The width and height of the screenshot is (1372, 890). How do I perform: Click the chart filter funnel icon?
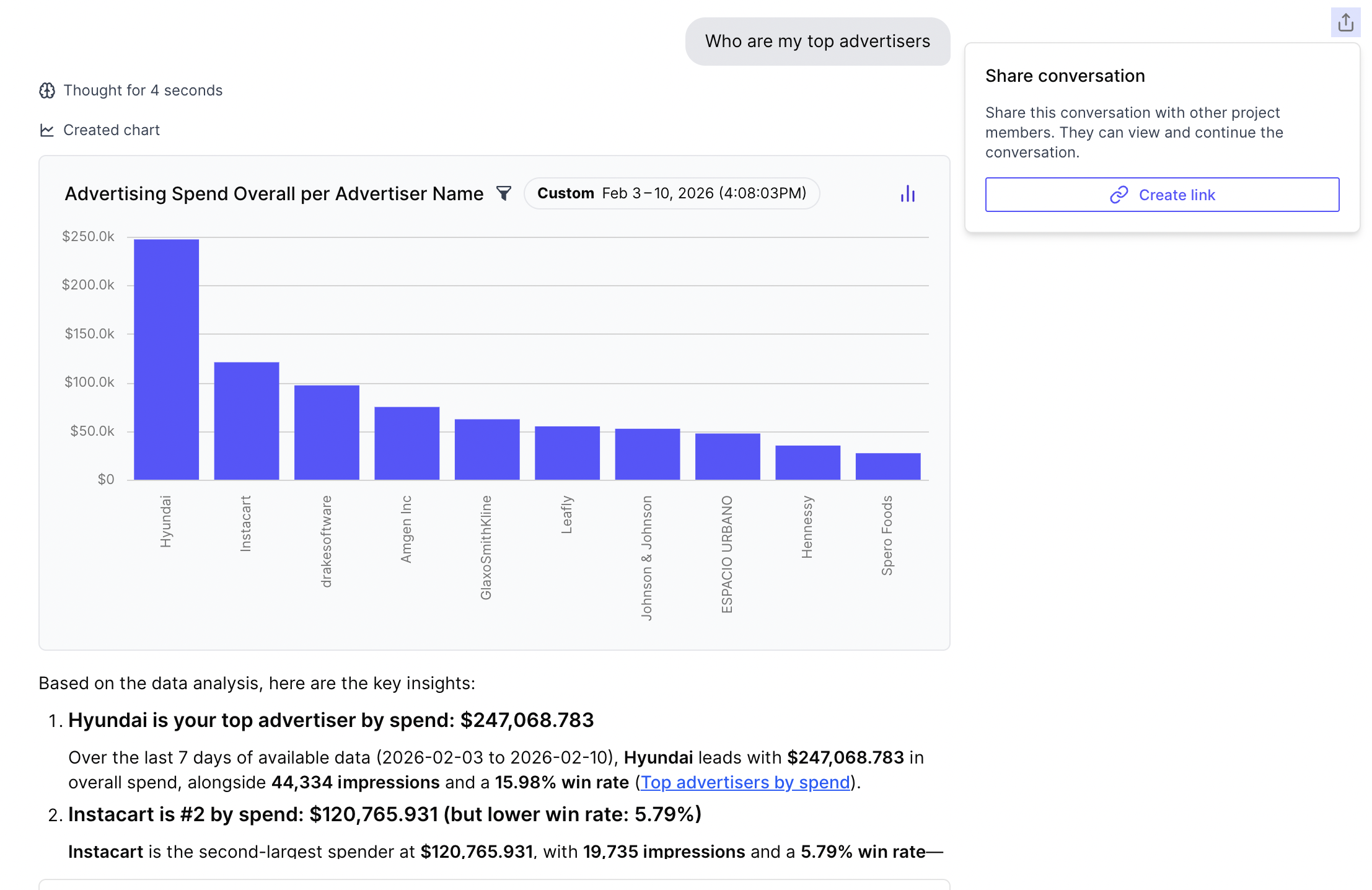[504, 194]
